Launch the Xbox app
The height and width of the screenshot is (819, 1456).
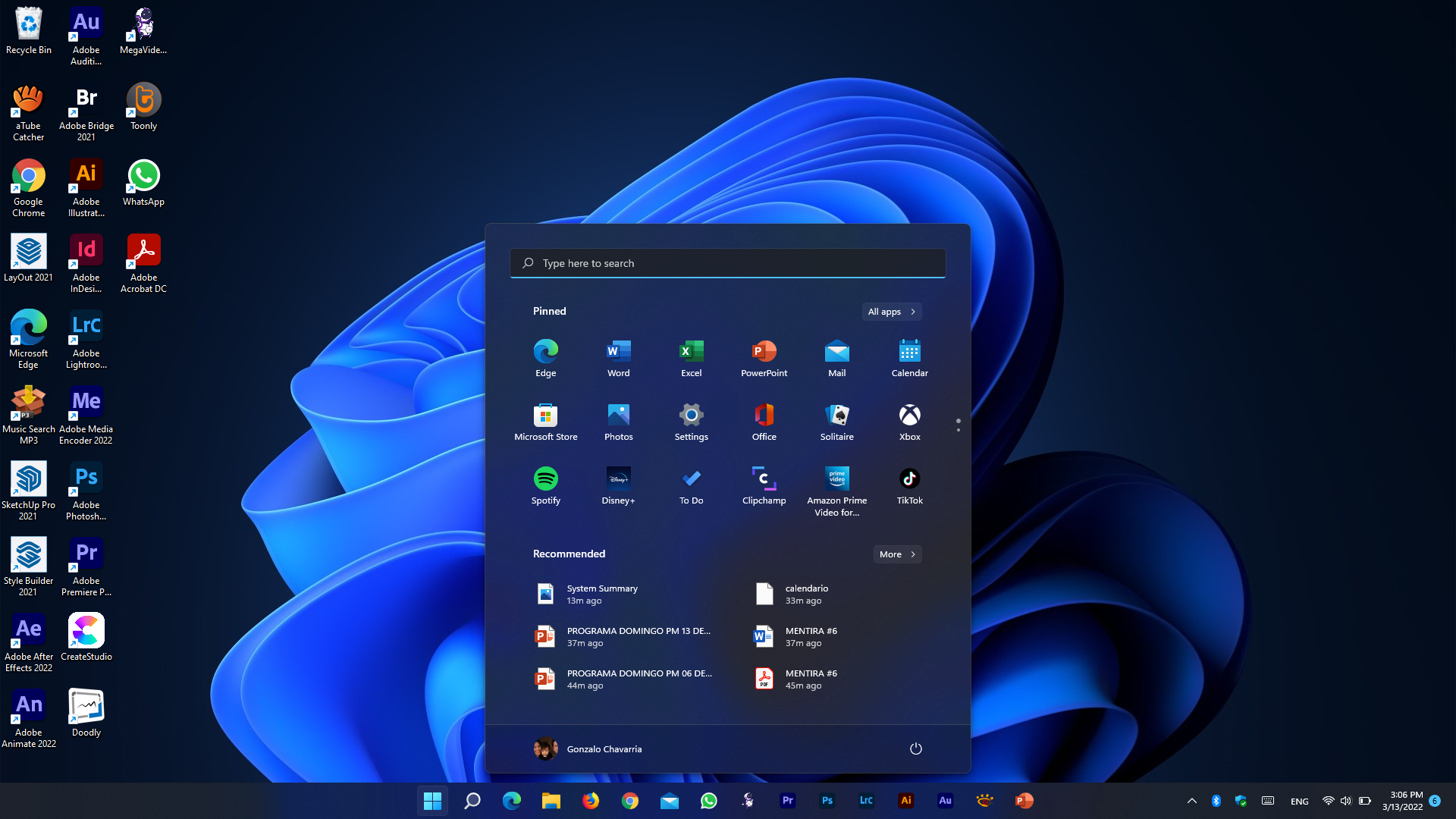coord(909,422)
